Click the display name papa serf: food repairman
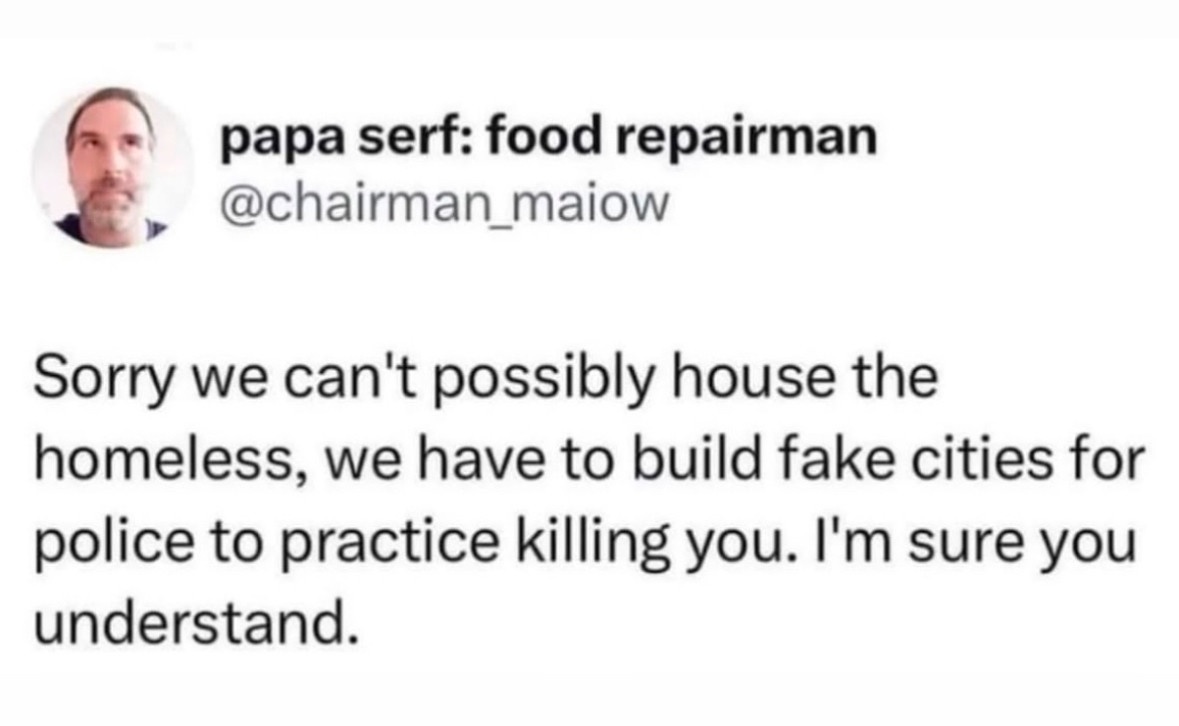 [548, 140]
